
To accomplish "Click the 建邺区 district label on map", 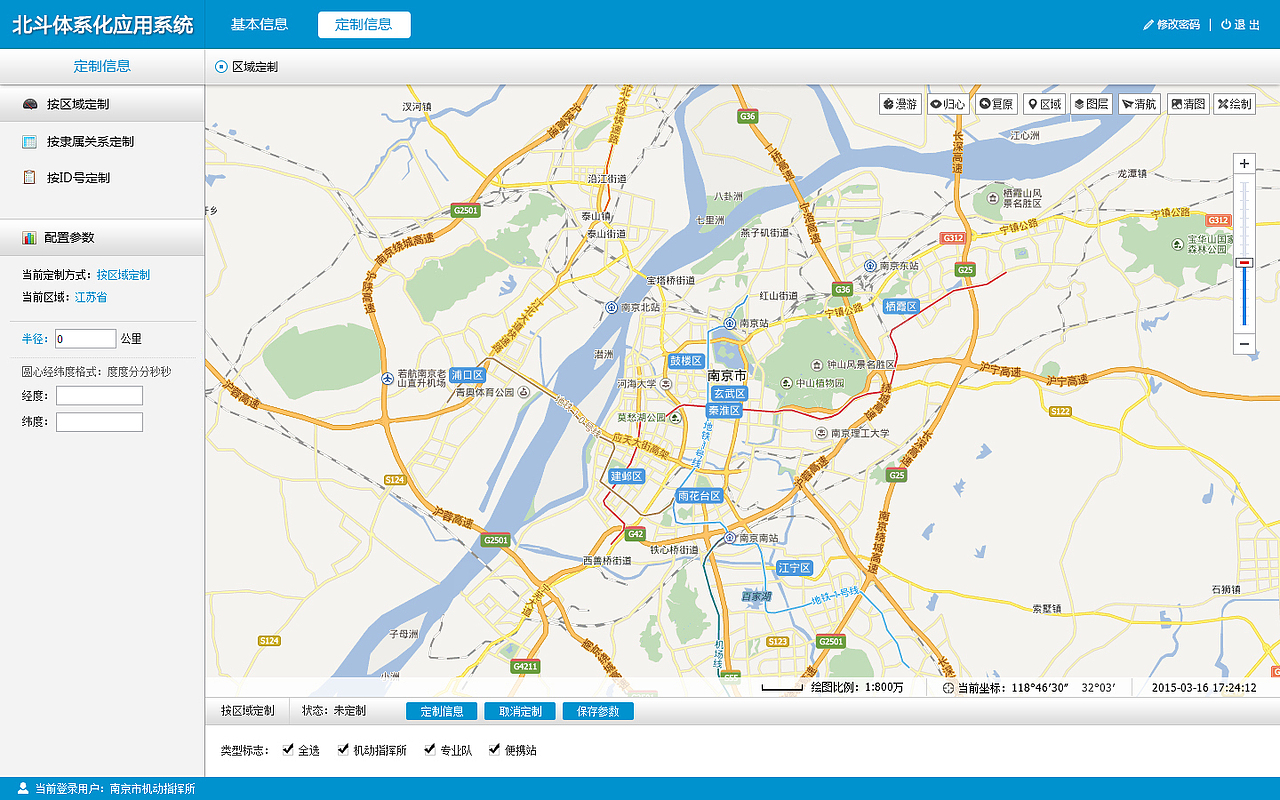I will [627, 476].
